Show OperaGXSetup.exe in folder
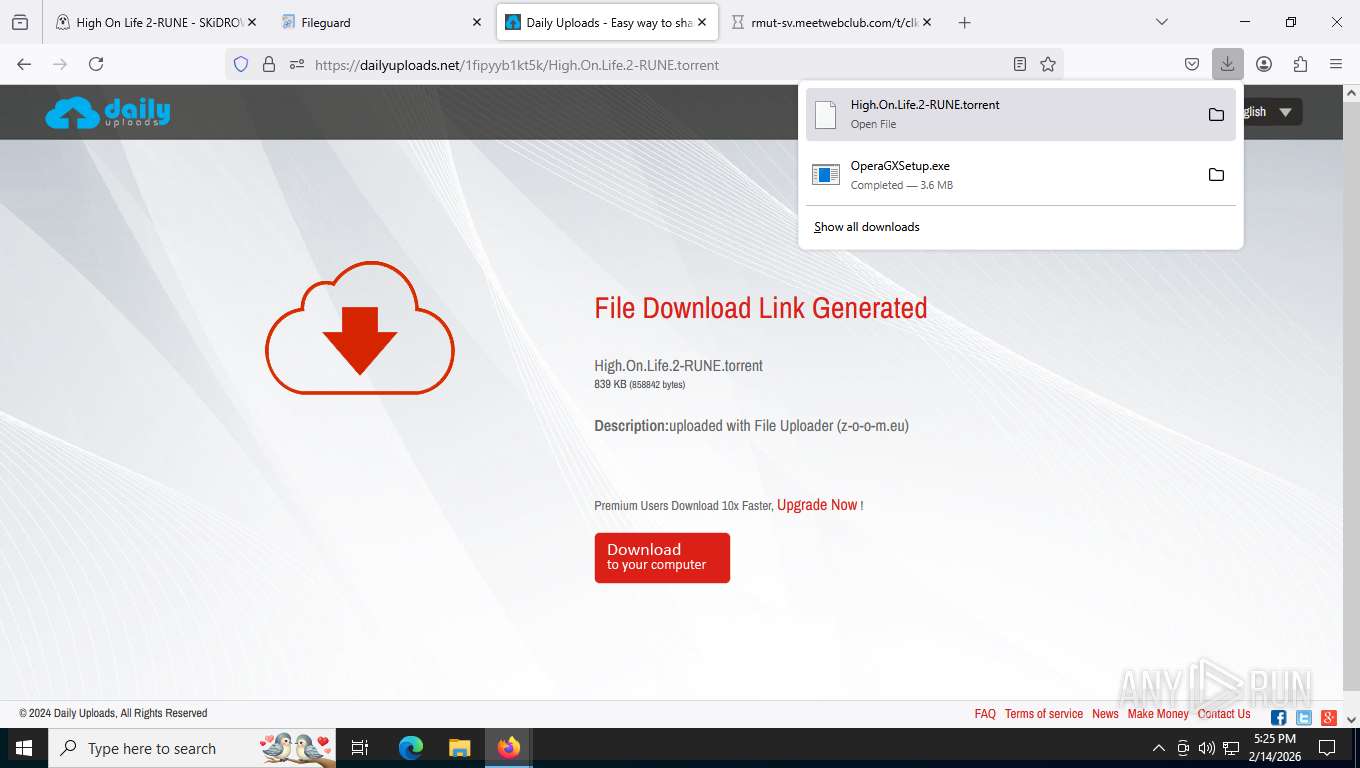The image size is (1360, 768). pos(1216,175)
